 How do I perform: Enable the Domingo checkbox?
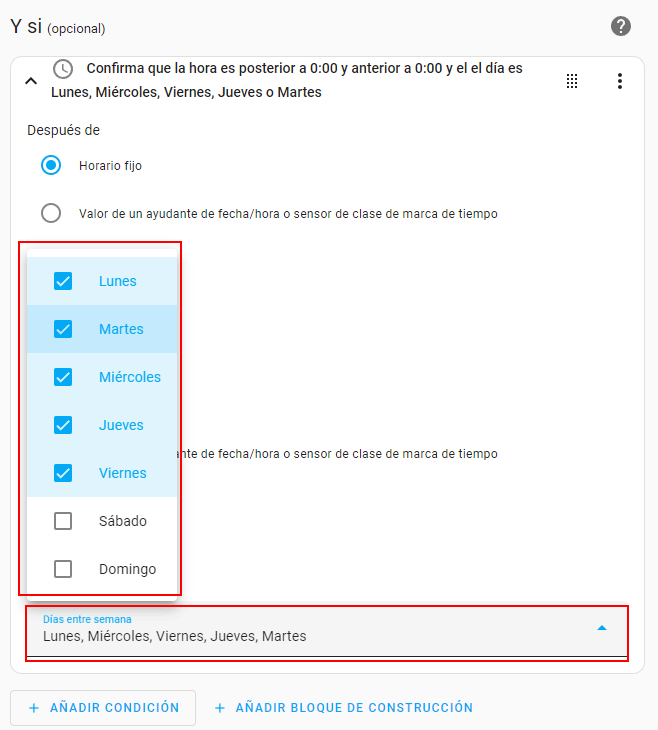(x=63, y=569)
